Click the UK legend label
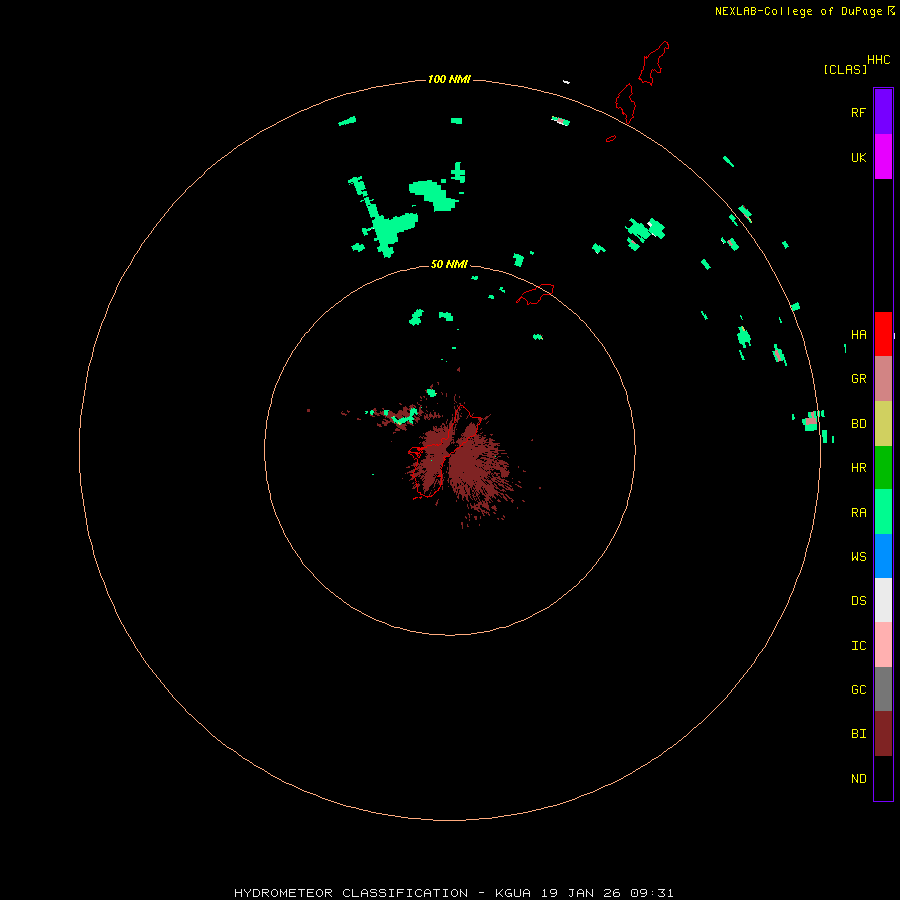The image size is (900, 900). click(858, 157)
